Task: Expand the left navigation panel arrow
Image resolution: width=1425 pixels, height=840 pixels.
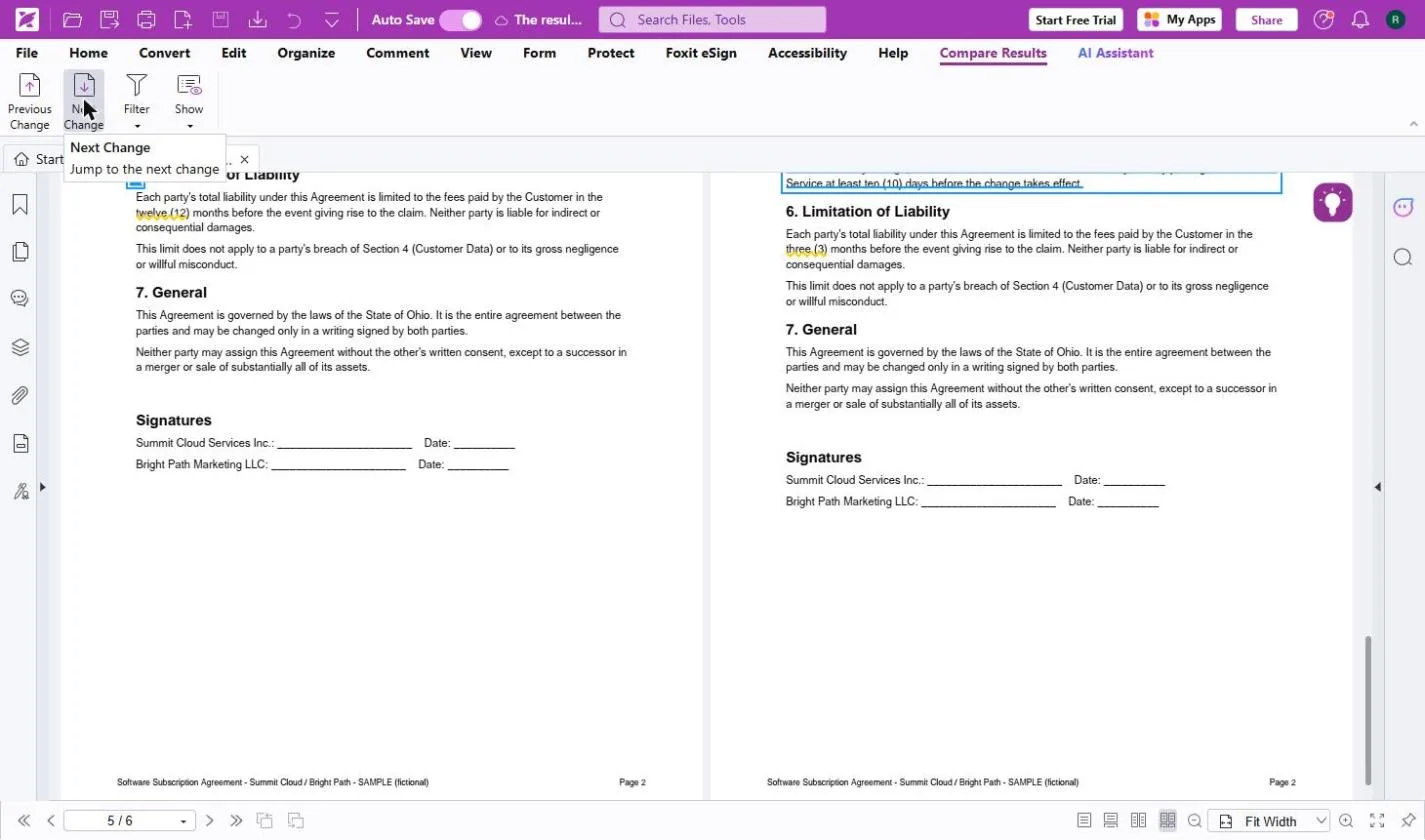Action: pyautogui.click(x=42, y=487)
